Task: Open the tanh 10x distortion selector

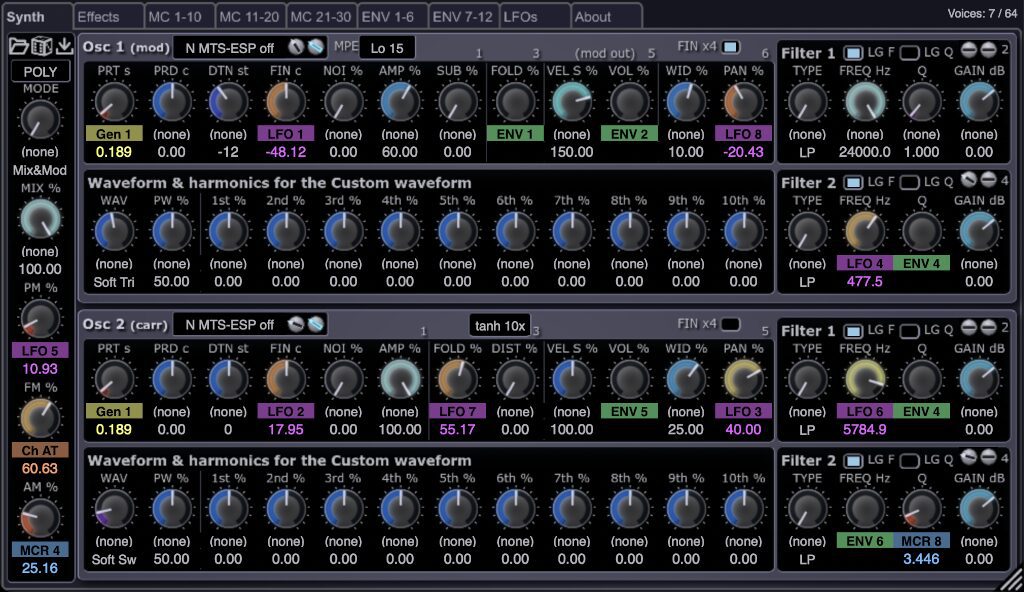Action: [500, 325]
